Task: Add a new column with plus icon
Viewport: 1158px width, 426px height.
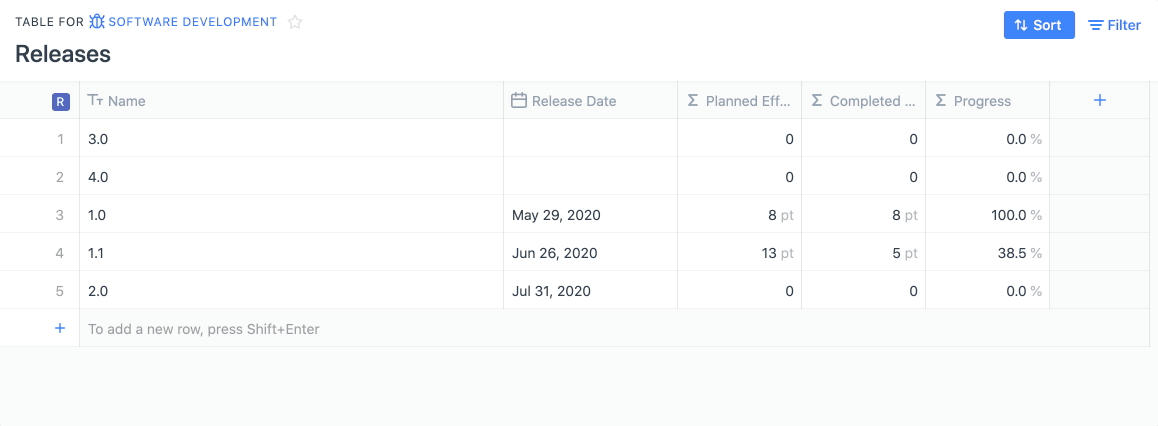Action: tap(1100, 100)
